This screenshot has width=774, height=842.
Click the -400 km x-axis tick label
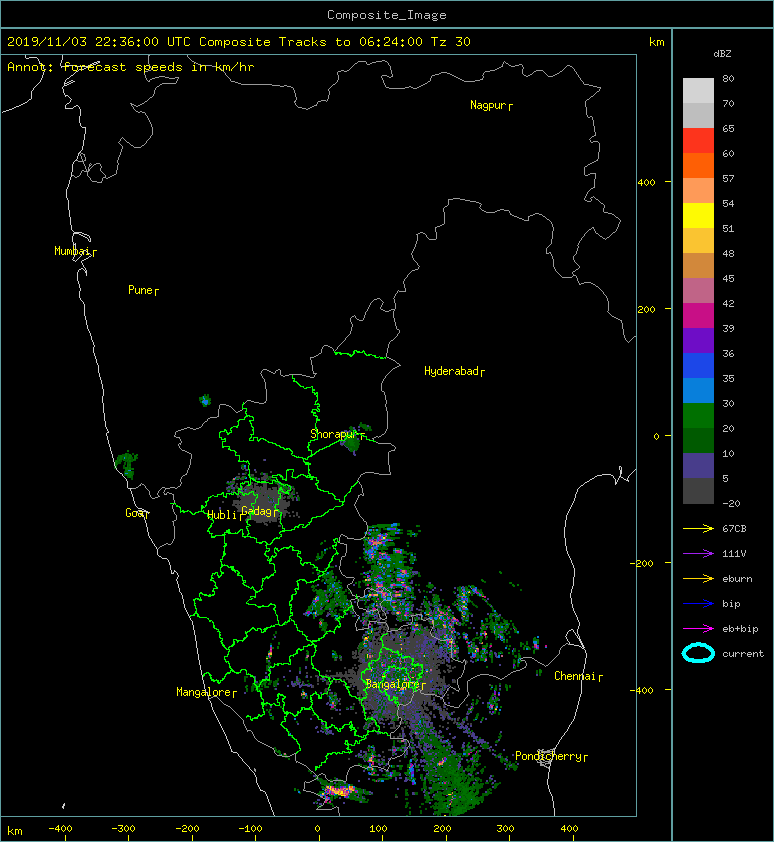[60, 829]
